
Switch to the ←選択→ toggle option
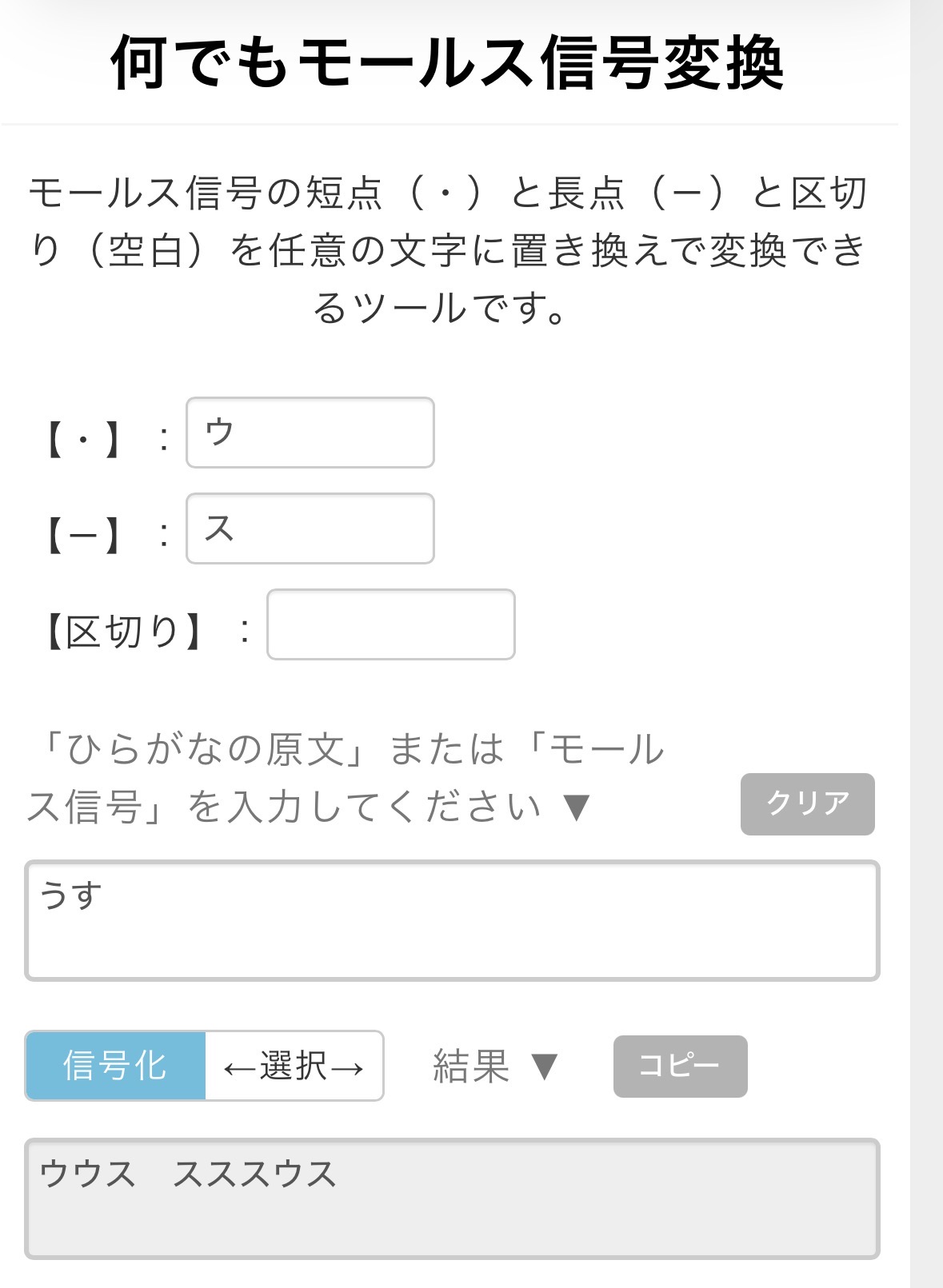point(294,1066)
